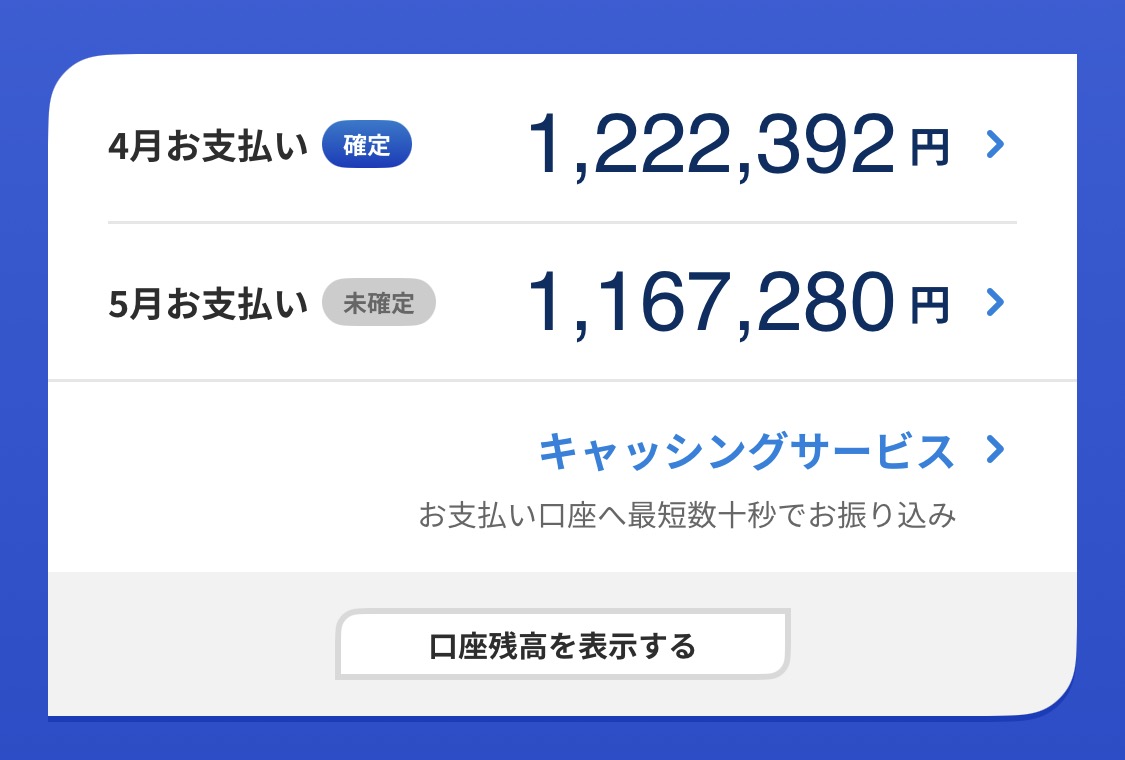Click the 円 symbol after 1,167,280
This screenshot has height=760, width=1125.
(x=929, y=304)
